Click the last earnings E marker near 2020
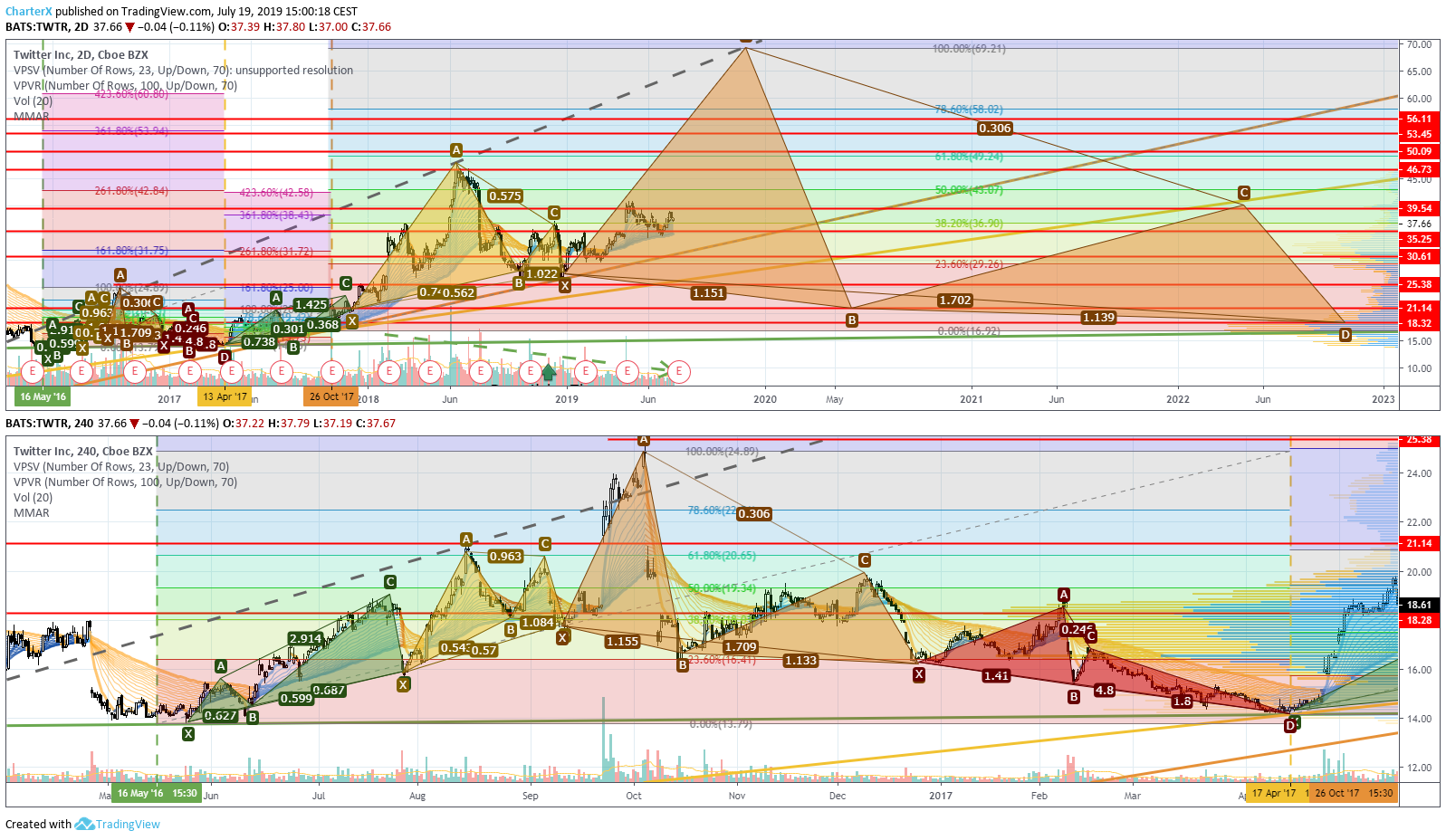 coord(679,370)
